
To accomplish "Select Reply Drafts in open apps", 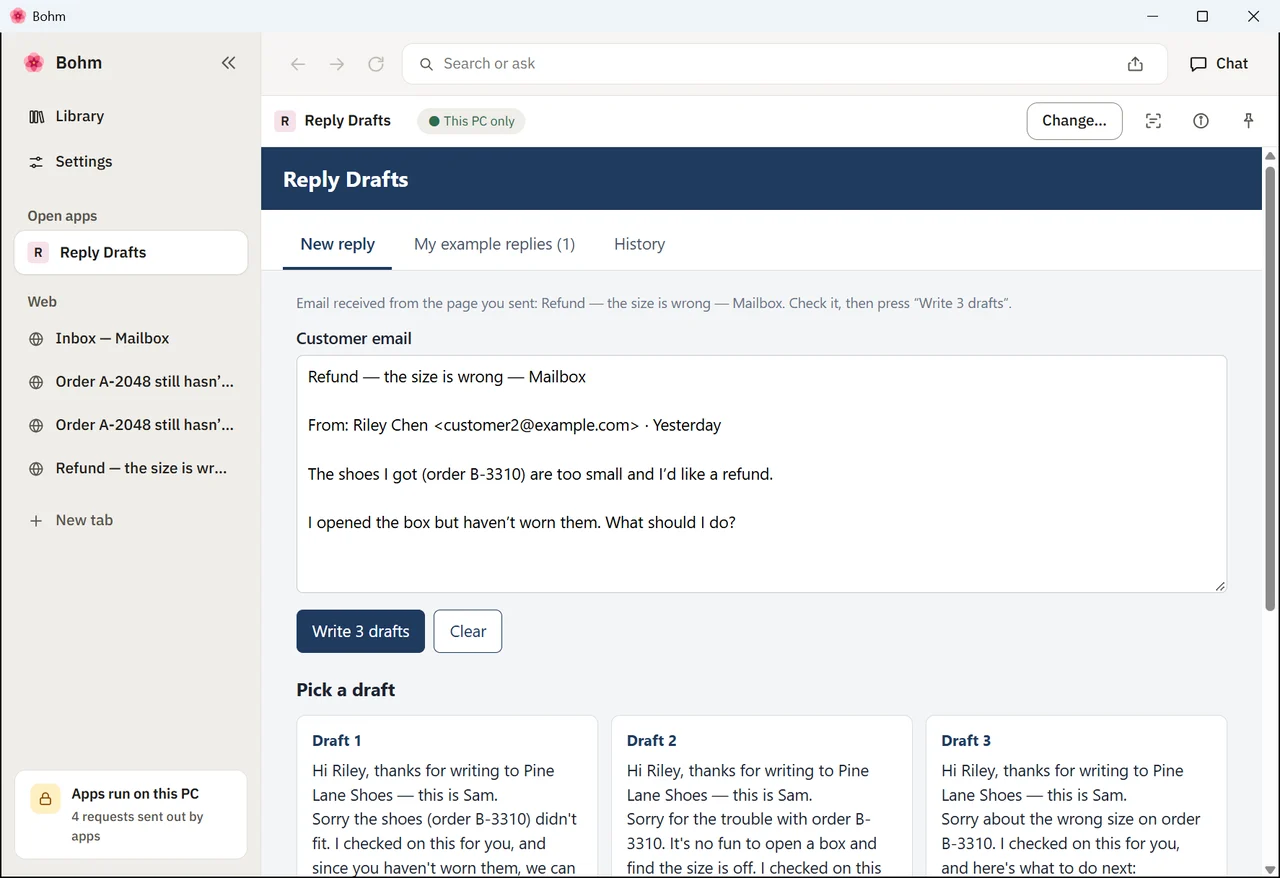I will [131, 253].
